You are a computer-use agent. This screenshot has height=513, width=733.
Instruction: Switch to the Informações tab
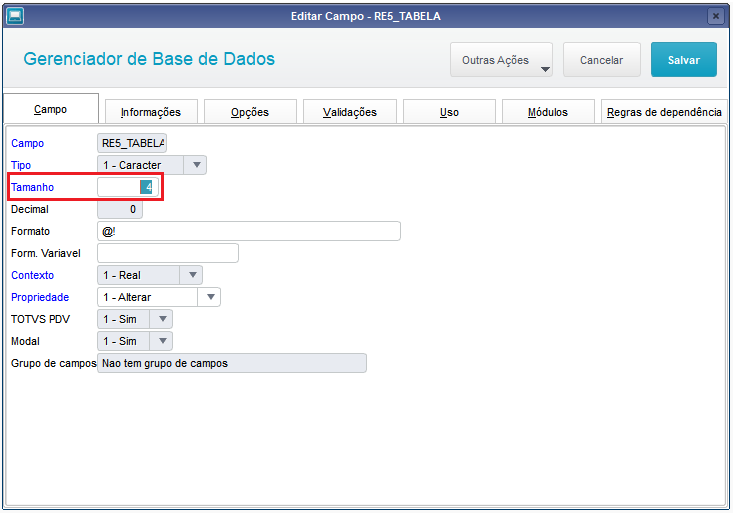(151, 112)
